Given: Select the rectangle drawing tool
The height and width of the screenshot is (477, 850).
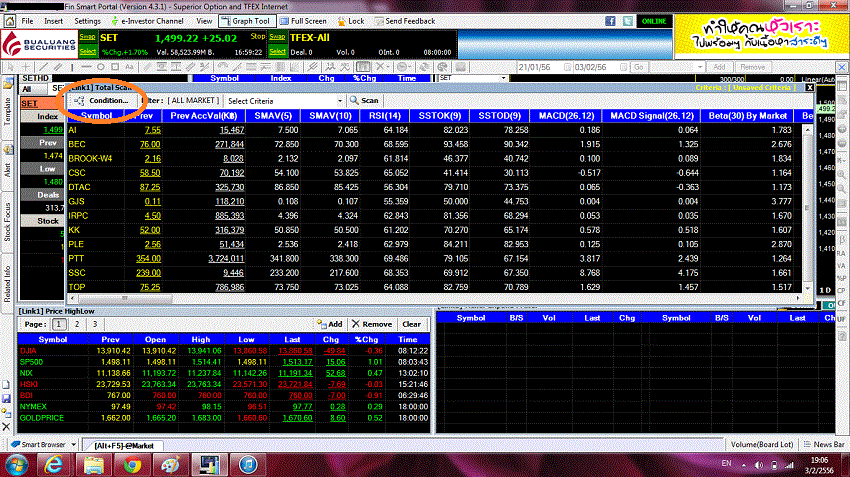Looking at the screenshot, I should coord(115,67).
